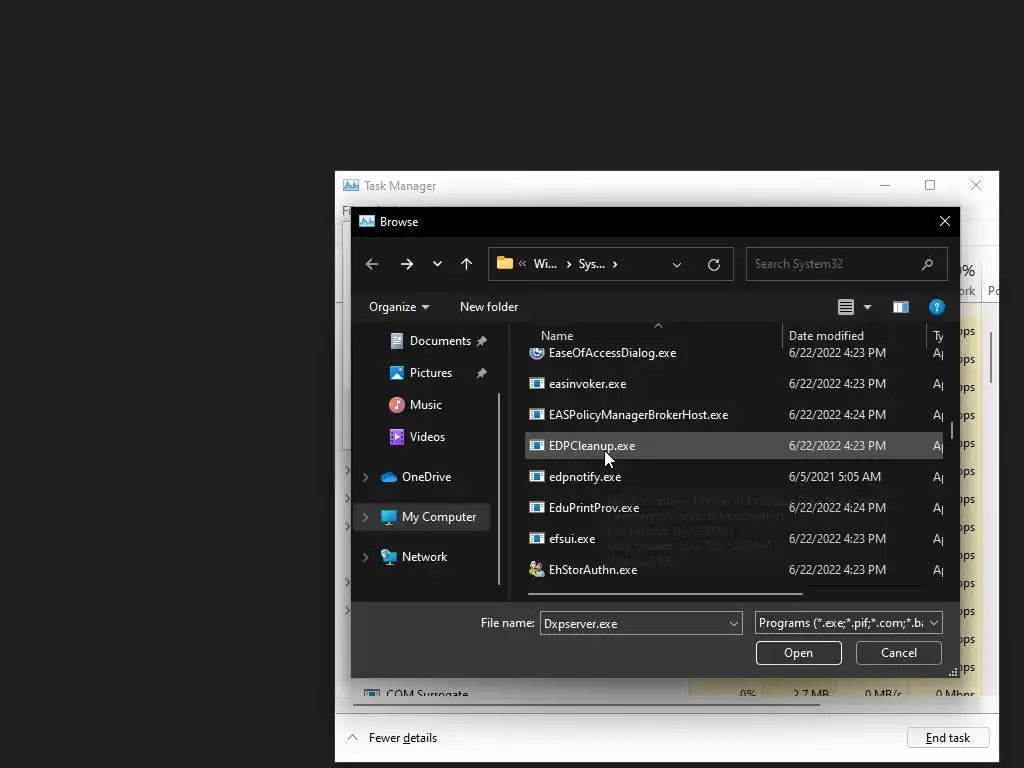
Task: Expand the My Computer tree node
Action: pyautogui.click(x=366, y=517)
